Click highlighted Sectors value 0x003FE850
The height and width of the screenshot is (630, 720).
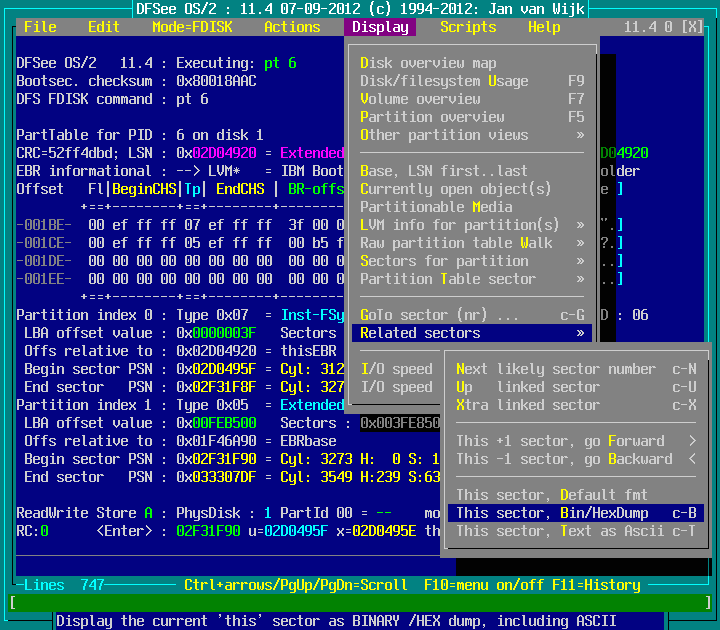(400, 422)
